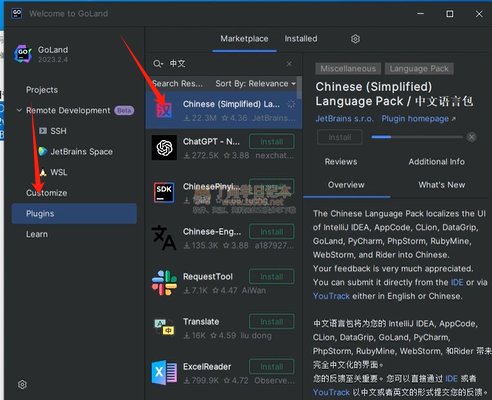Select the Overview tab
This screenshot has width=492, height=400.
click(x=346, y=185)
